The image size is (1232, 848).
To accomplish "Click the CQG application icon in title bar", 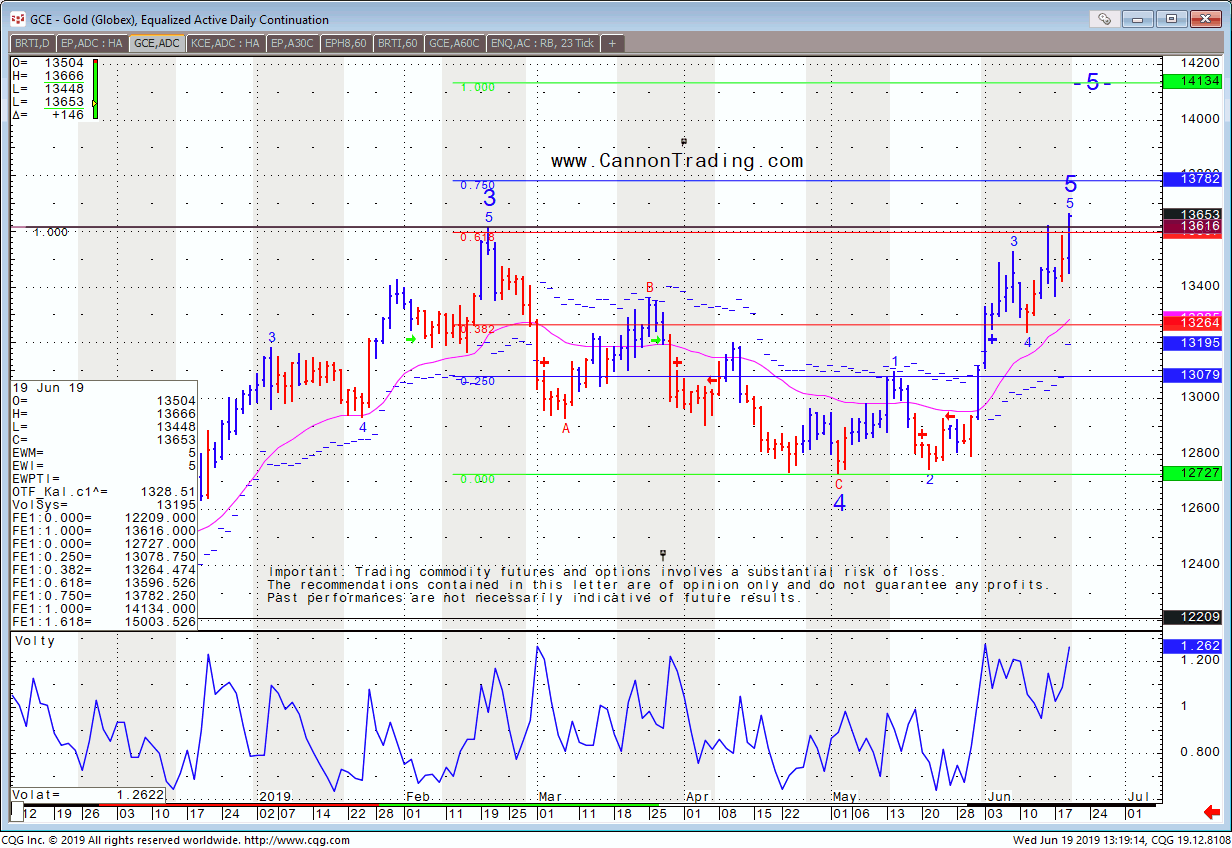I will coord(17,19).
